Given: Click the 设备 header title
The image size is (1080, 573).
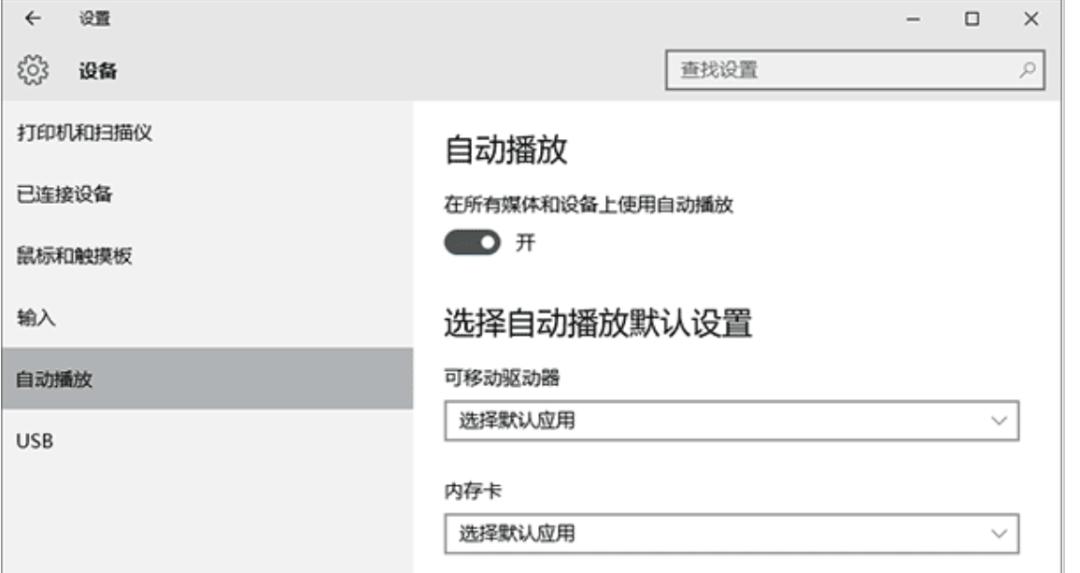Looking at the screenshot, I should [98, 70].
